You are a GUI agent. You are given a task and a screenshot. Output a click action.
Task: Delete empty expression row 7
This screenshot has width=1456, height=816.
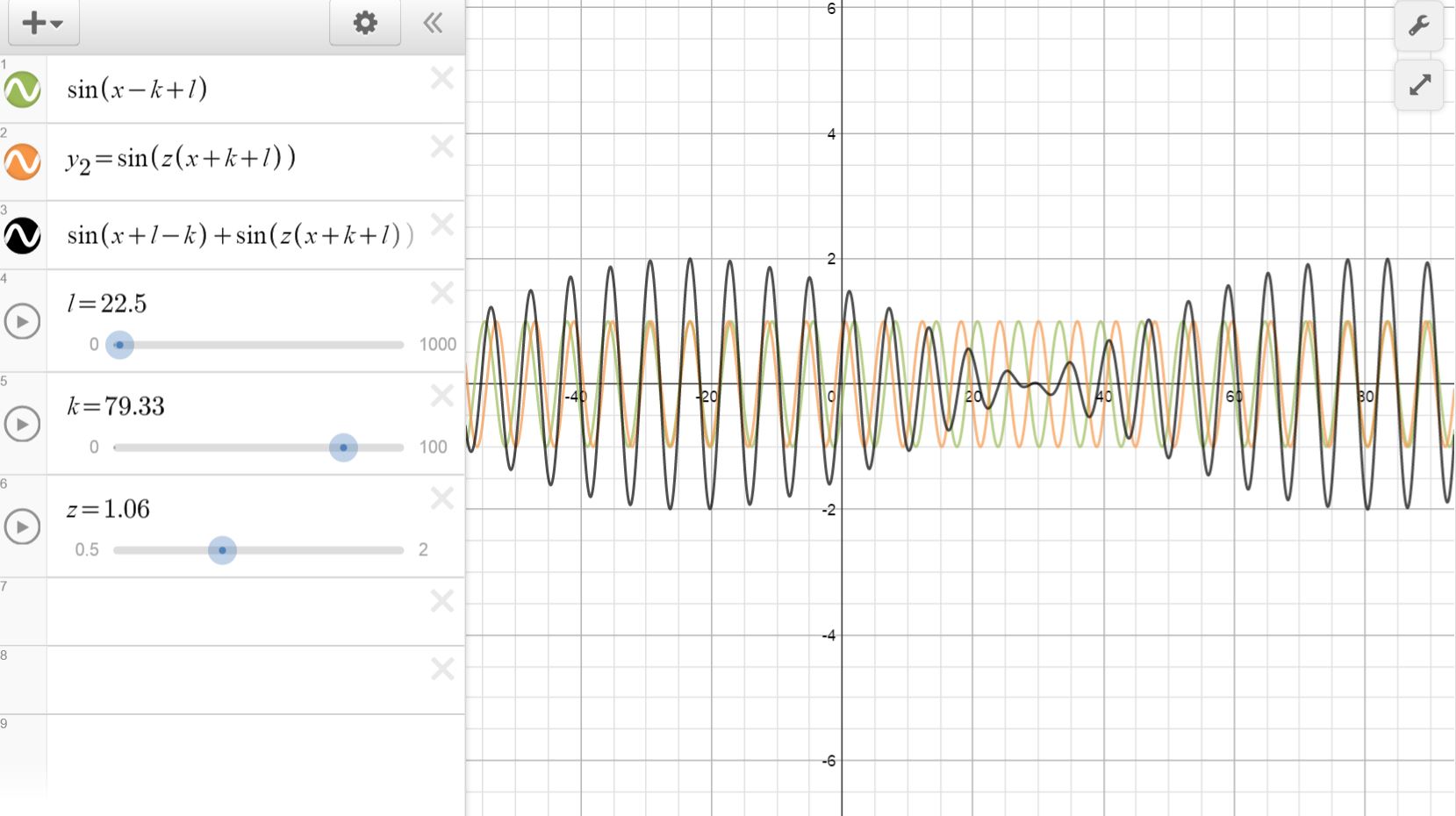[x=442, y=601]
